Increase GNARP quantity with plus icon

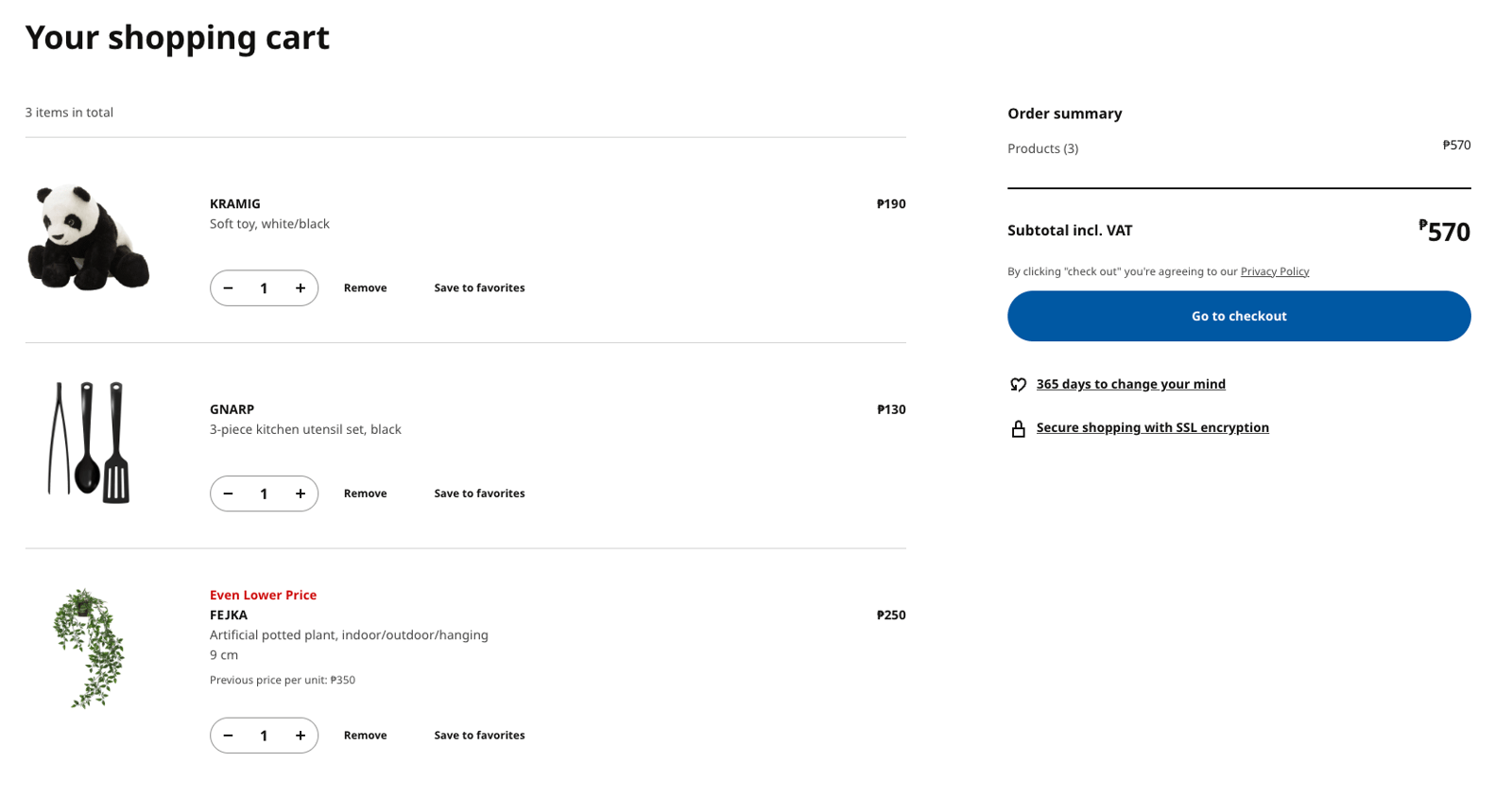(x=300, y=493)
